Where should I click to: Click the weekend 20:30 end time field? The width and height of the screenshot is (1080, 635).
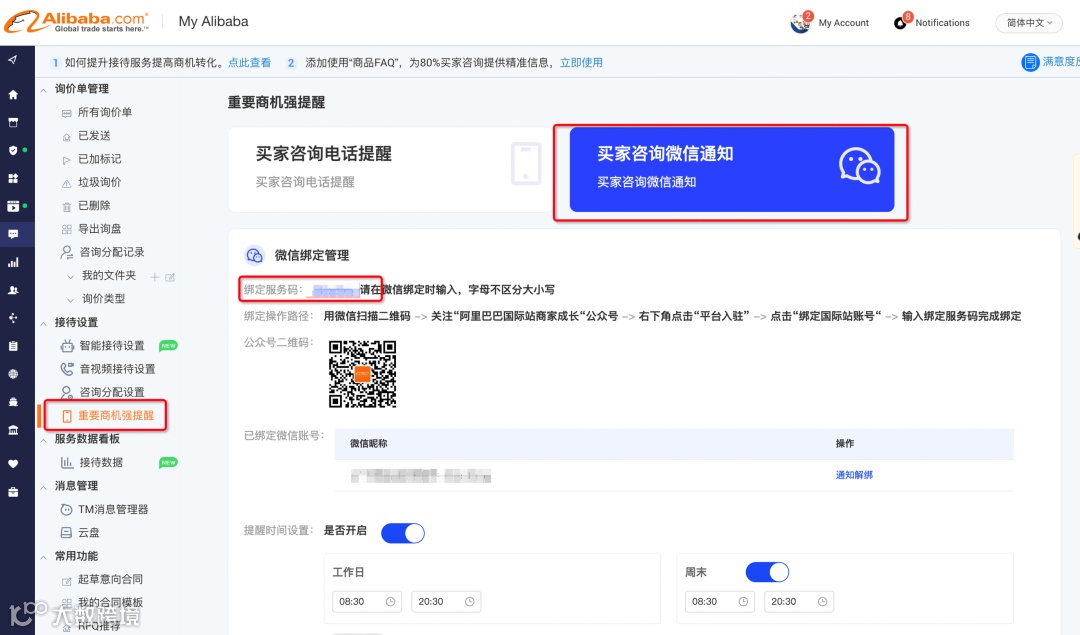coord(799,601)
